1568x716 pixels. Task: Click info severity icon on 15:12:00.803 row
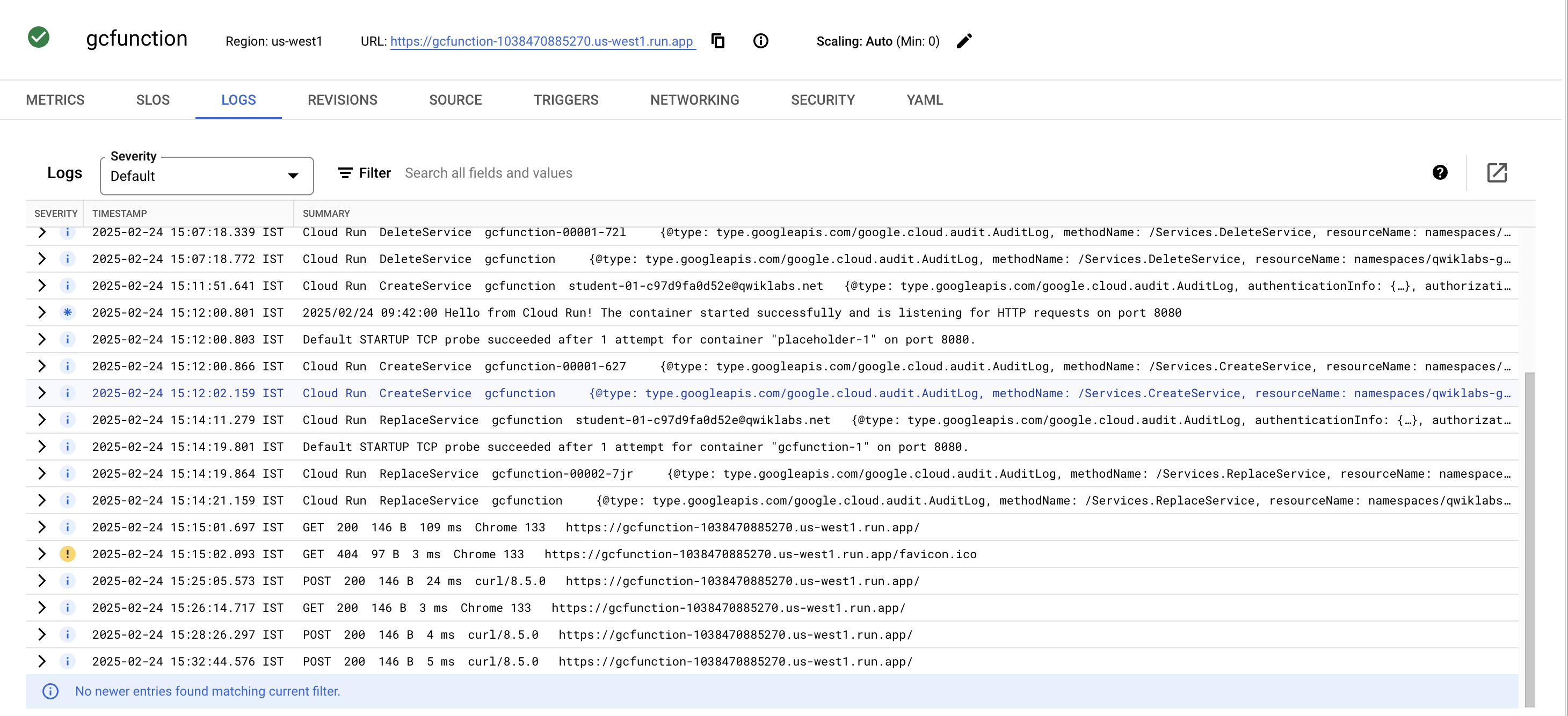(68, 339)
